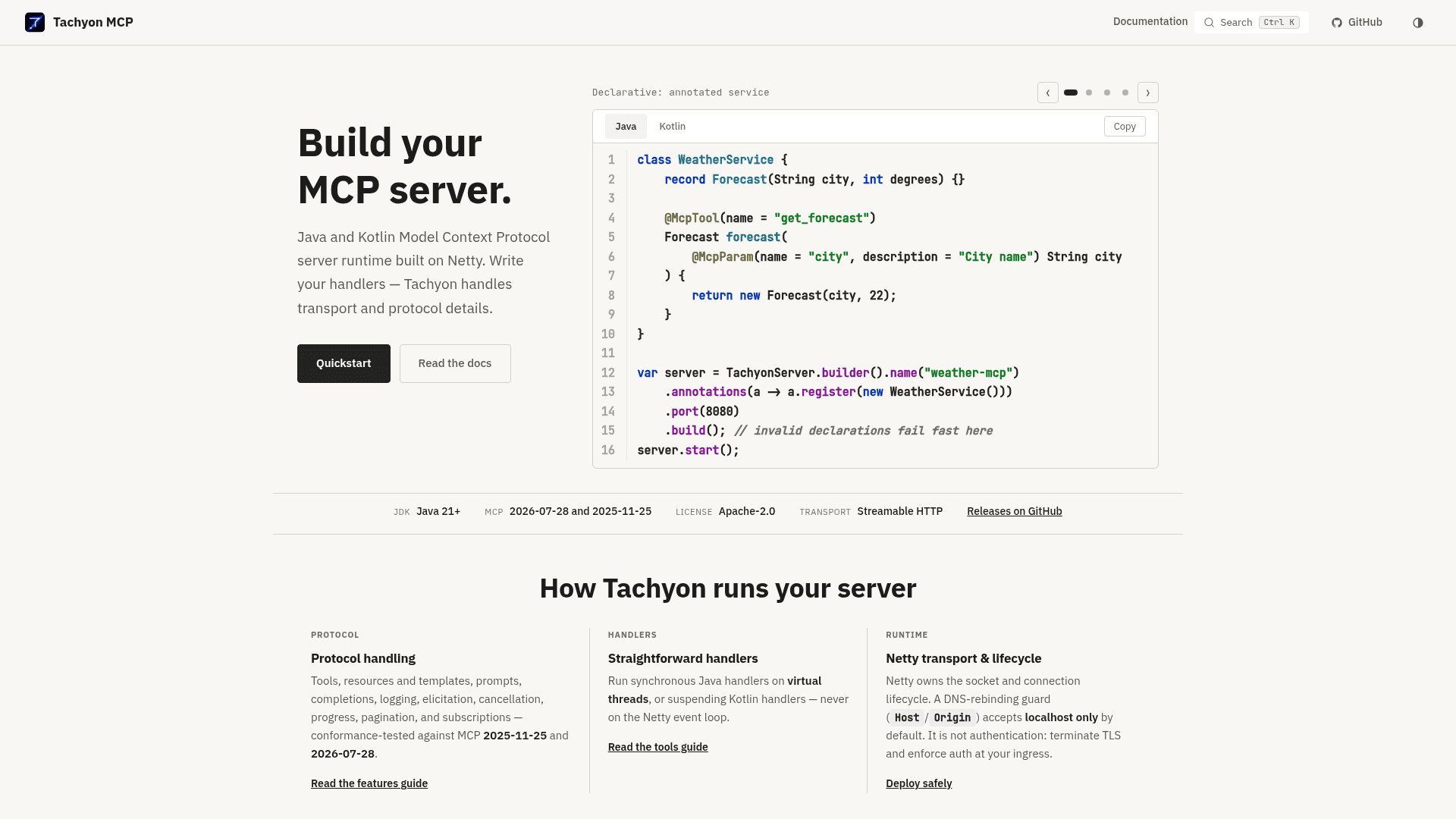This screenshot has width=1456, height=819.
Task: Click the 'Protocol handling' card title
Action: 363,659
